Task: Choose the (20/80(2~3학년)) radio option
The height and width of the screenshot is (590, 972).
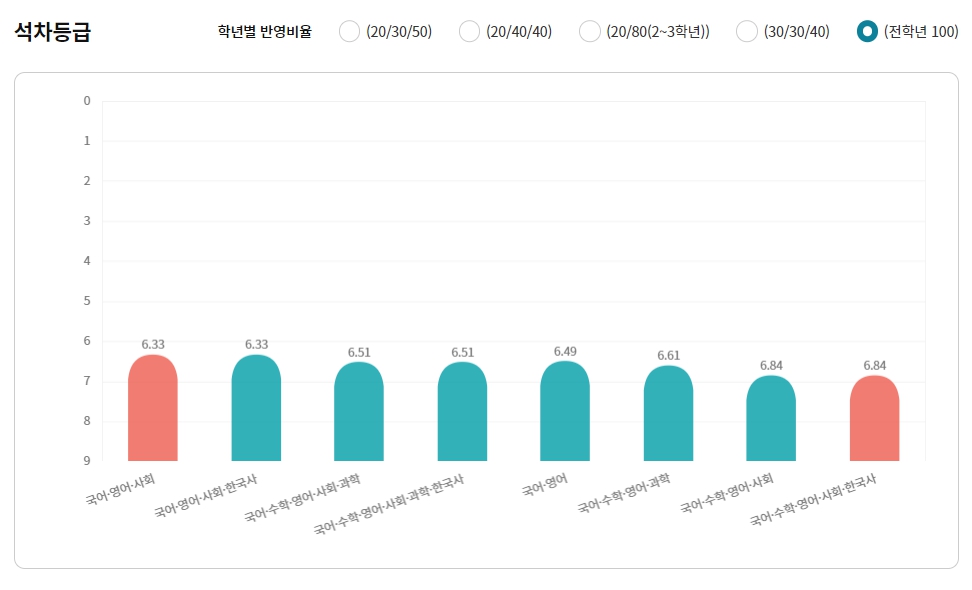Action: click(590, 31)
